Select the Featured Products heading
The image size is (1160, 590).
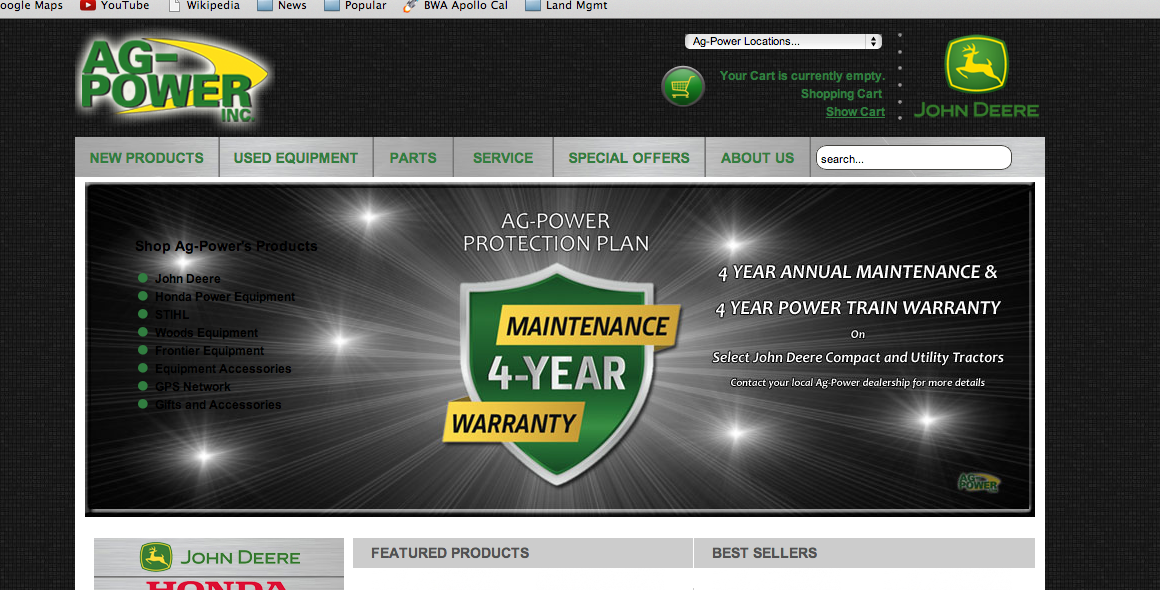tap(450, 553)
